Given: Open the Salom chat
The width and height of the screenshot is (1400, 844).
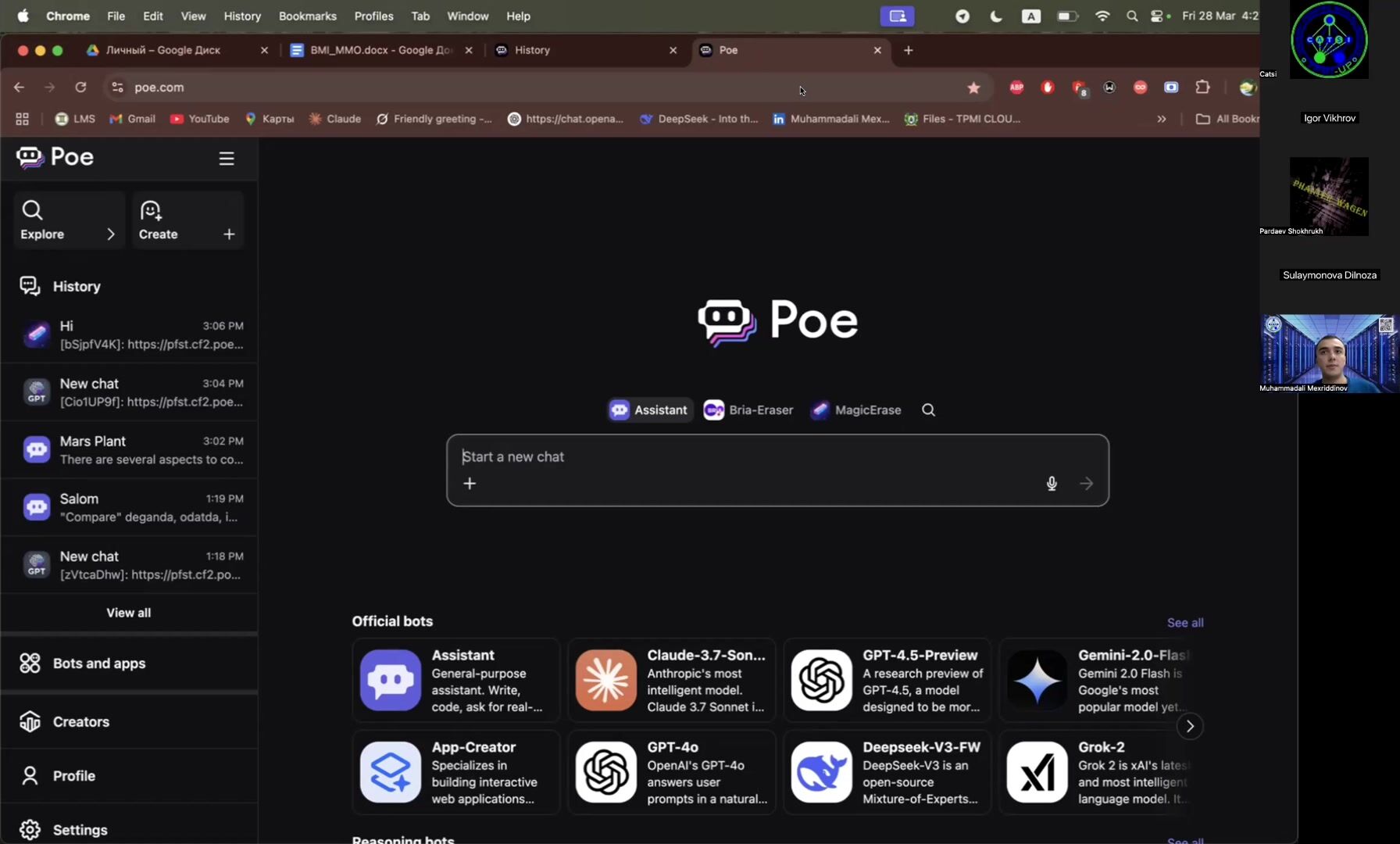Looking at the screenshot, I should [129, 508].
